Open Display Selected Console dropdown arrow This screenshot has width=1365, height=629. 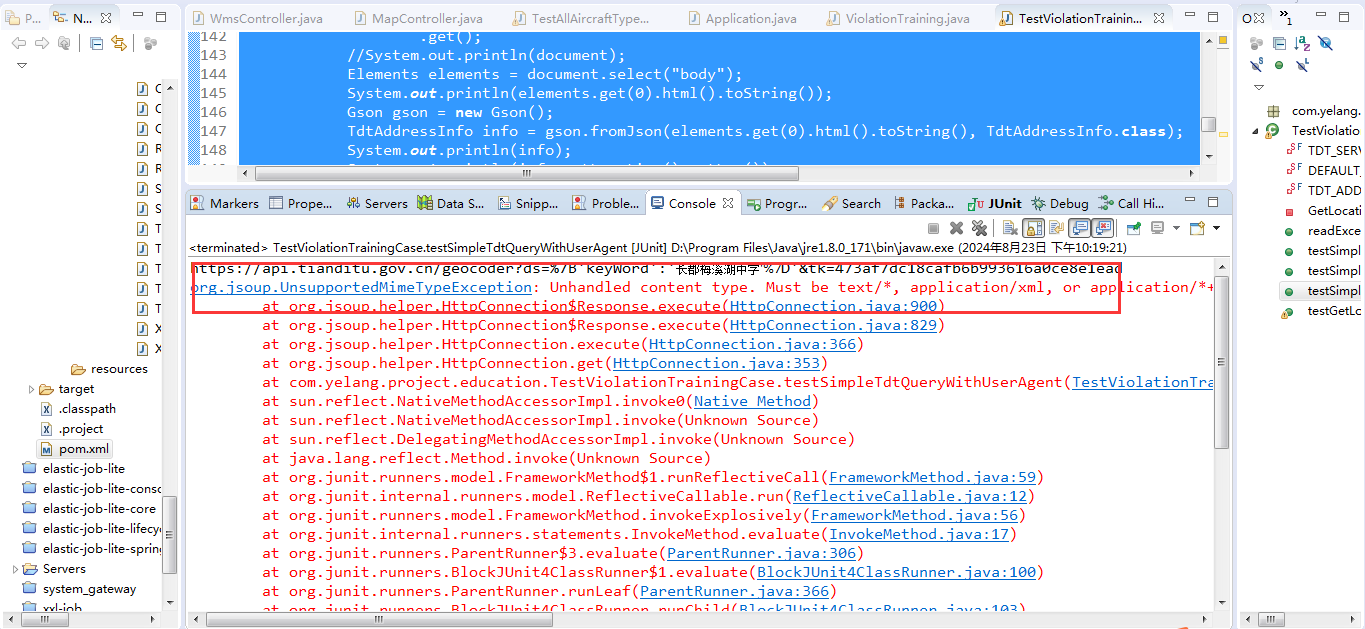pyautogui.click(x=1176, y=228)
